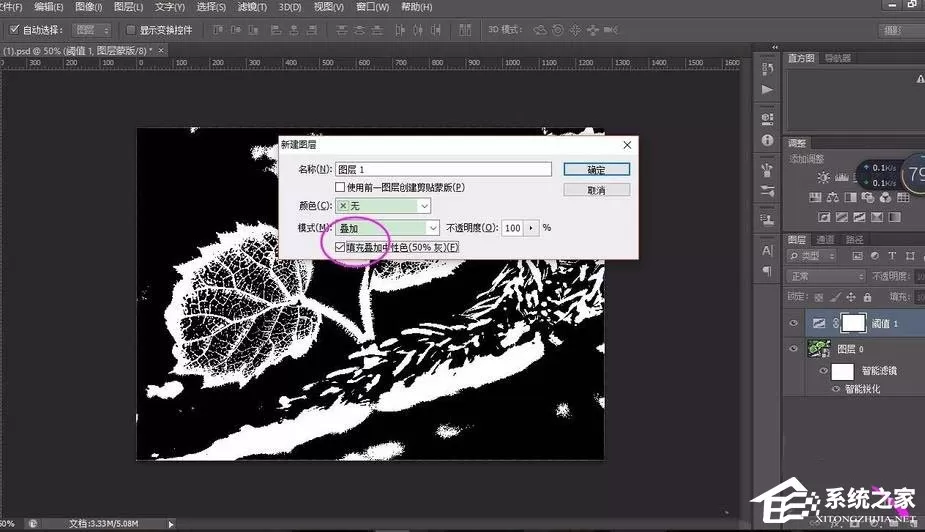Open the Brush panel icon in the dock

pos(767,191)
